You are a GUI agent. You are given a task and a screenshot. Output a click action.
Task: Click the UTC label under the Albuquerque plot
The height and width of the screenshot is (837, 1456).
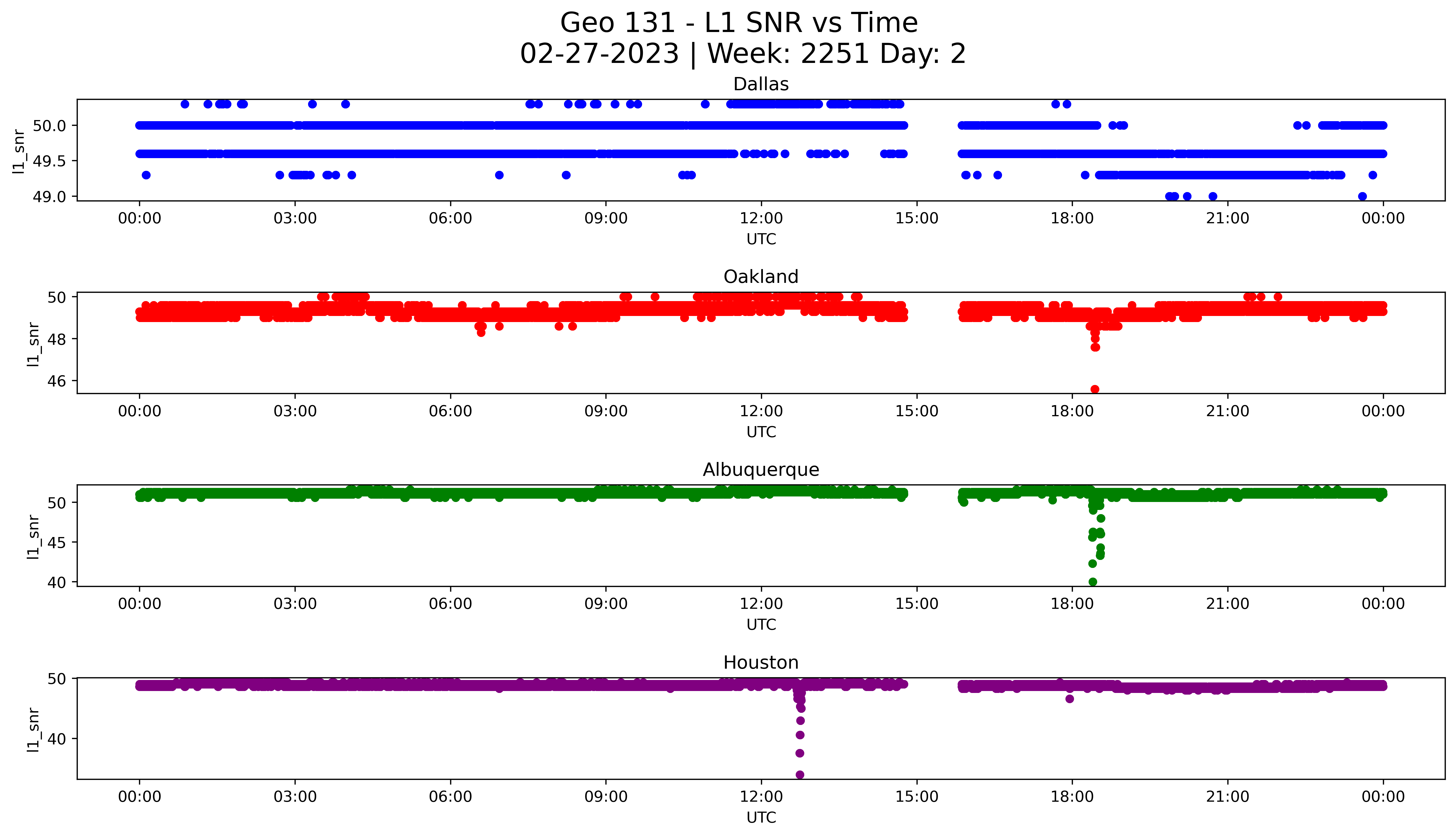coord(761,625)
